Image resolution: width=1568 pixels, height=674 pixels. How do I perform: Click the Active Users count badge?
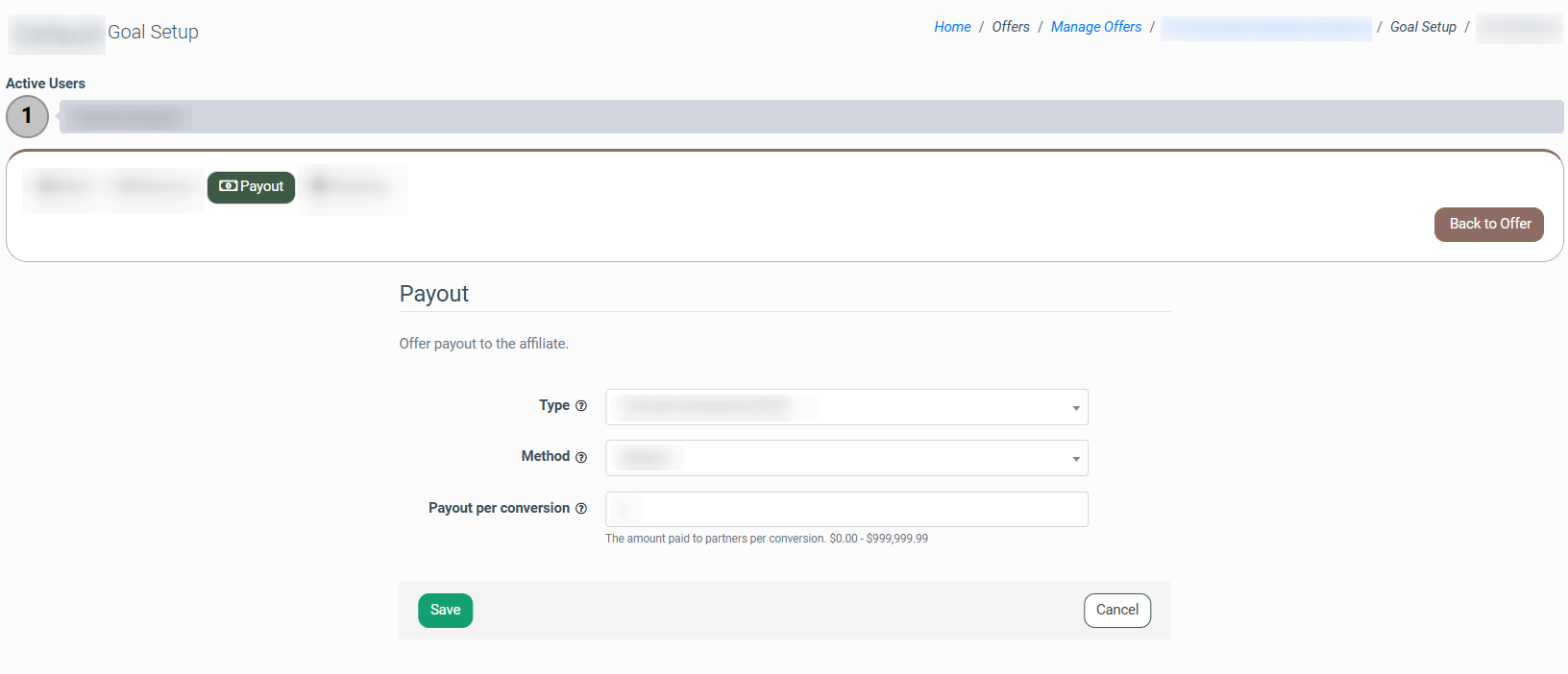pos(27,116)
